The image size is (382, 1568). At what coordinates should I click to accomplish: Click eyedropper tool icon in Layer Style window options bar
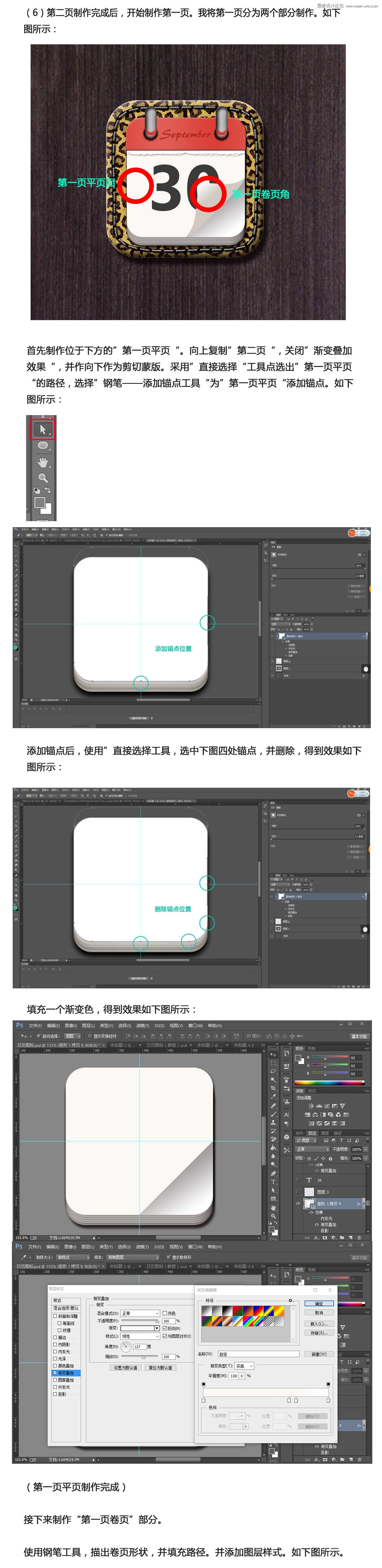pos(24,1258)
